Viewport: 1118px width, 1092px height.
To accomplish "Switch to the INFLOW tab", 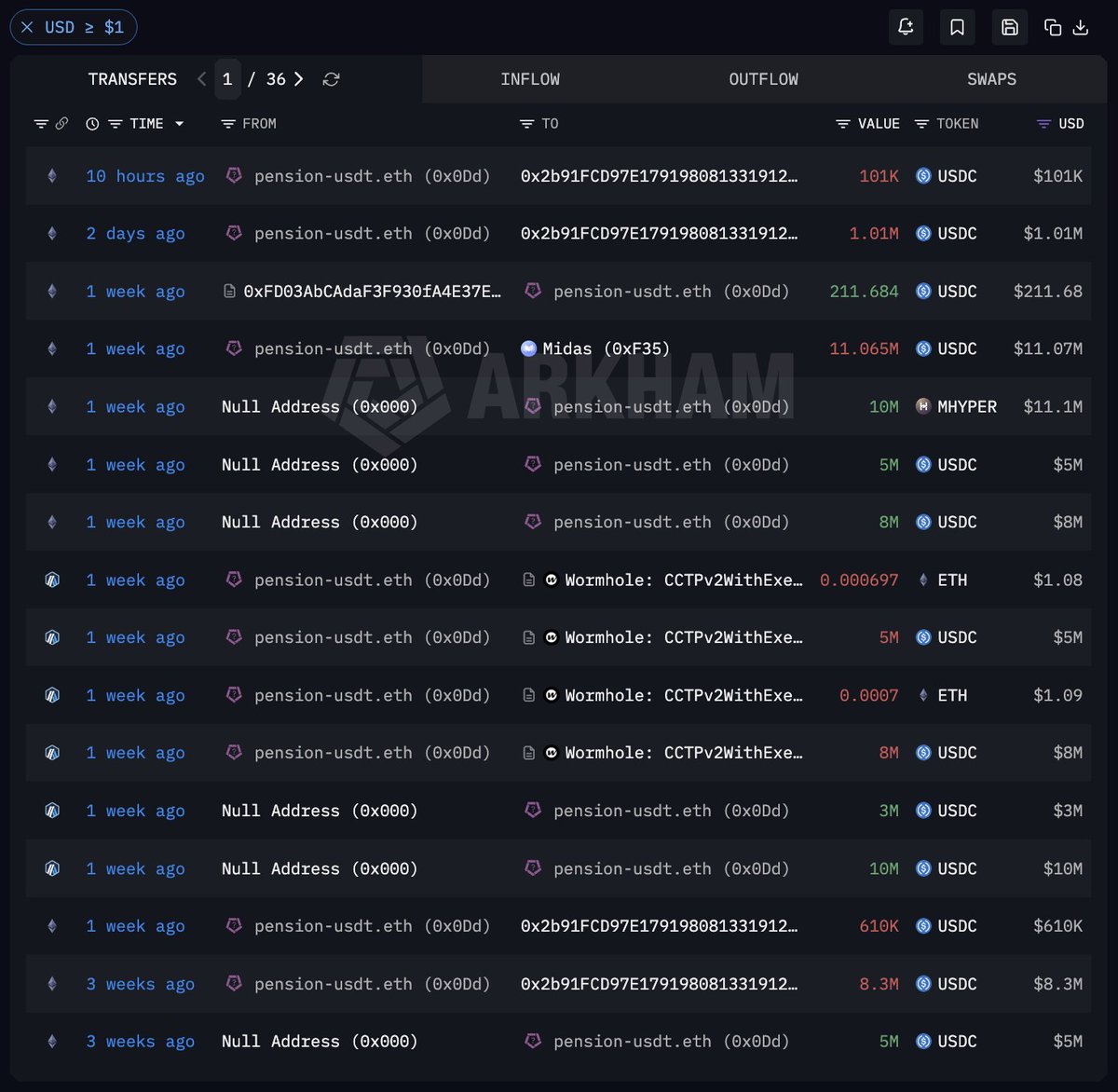I will click(x=530, y=79).
